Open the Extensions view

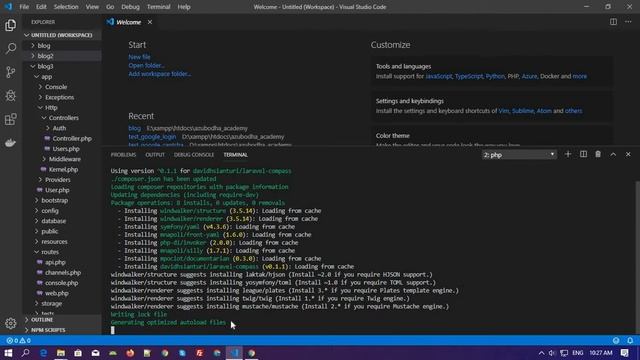tap(11, 119)
